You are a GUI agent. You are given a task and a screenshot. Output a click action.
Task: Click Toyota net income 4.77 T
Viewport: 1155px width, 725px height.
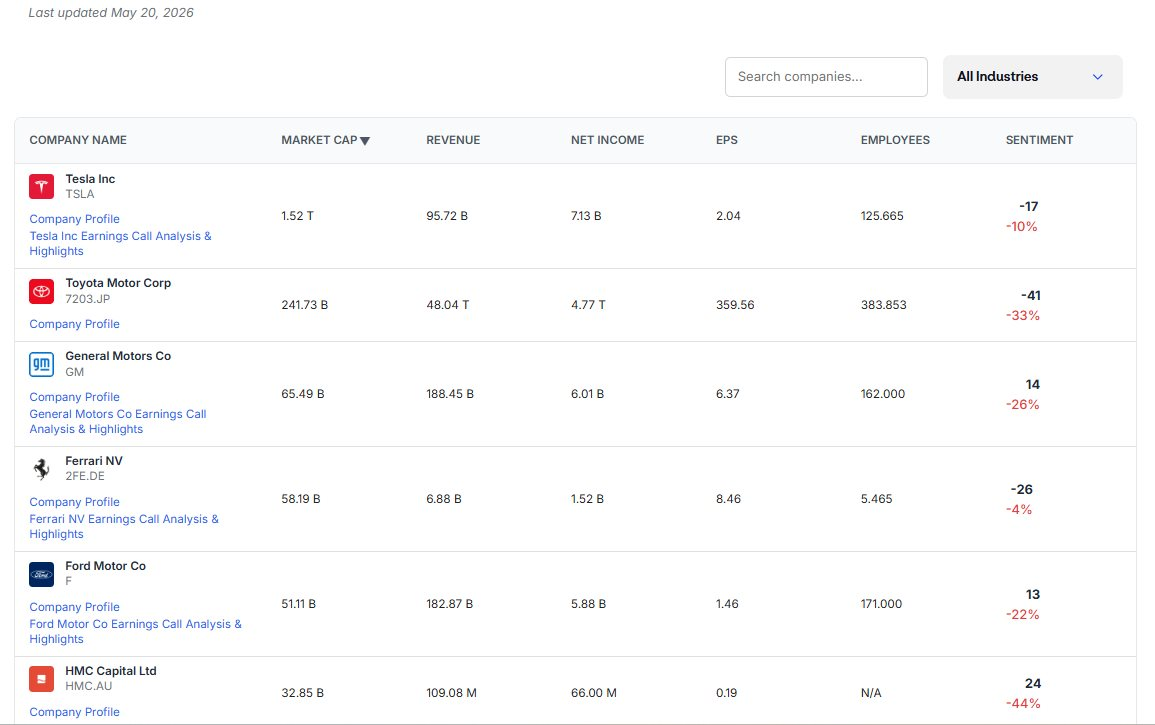pos(588,305)
